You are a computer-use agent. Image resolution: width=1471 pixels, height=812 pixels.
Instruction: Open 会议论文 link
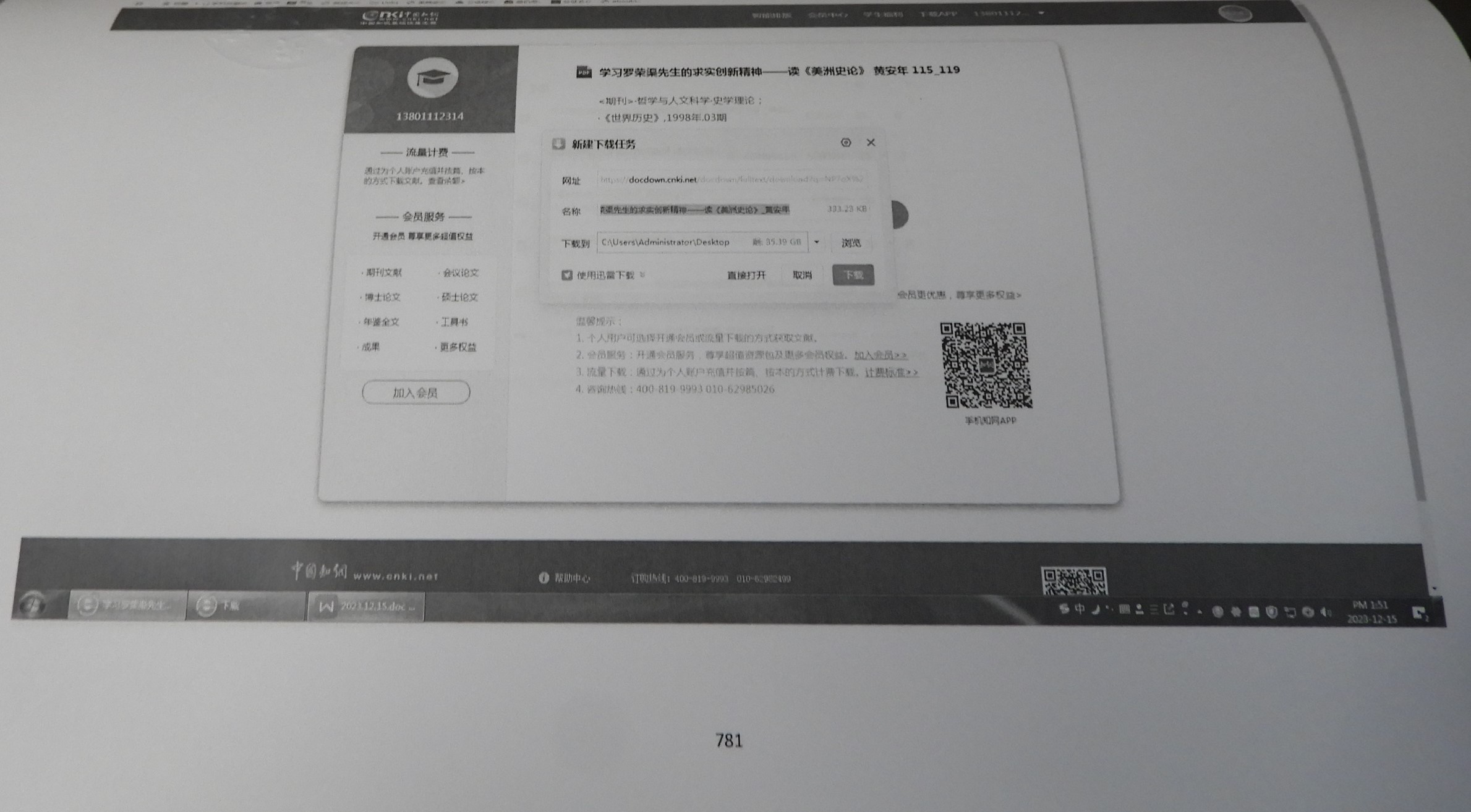461,273
